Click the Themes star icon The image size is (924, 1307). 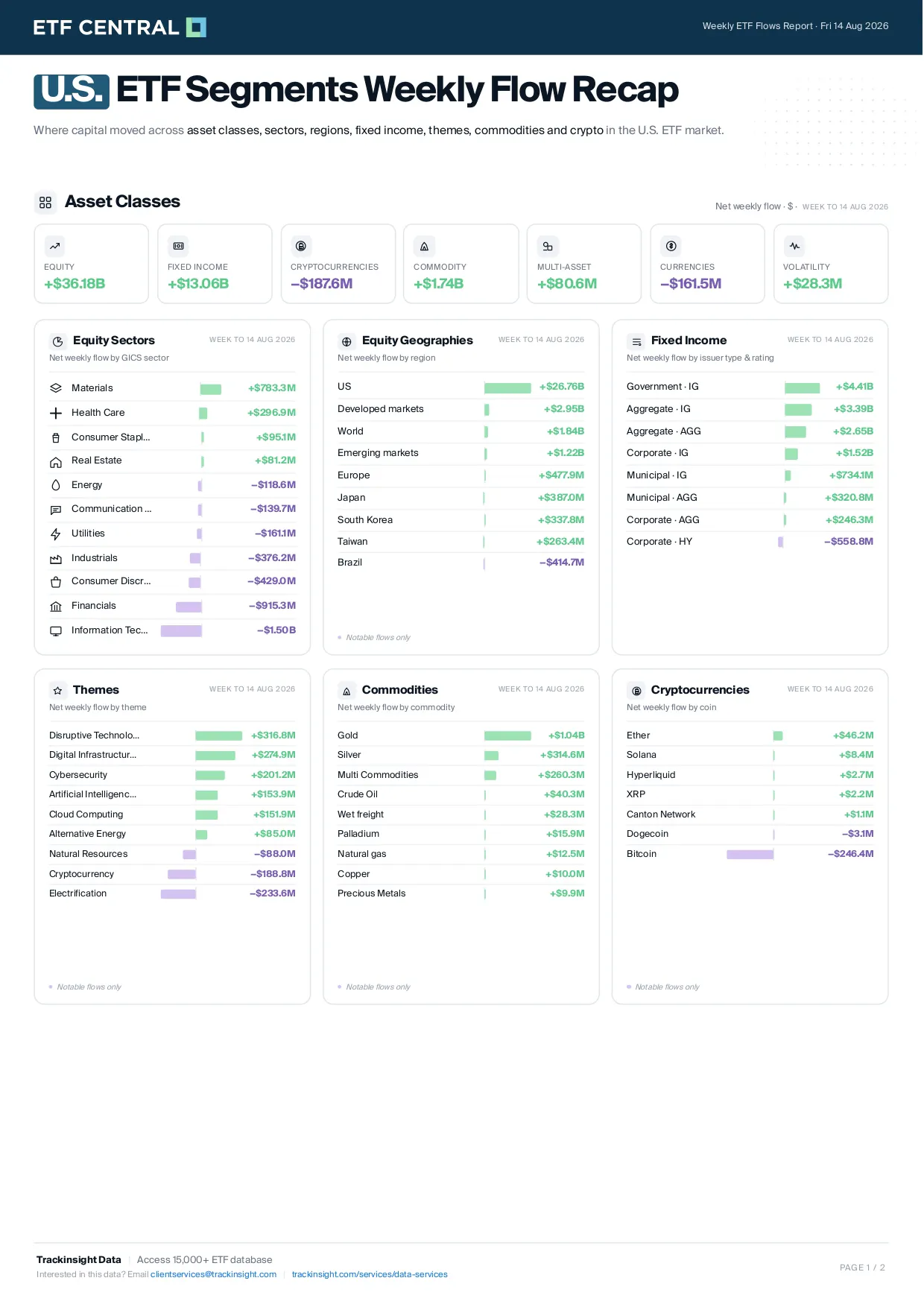click(x=57, y=691)
